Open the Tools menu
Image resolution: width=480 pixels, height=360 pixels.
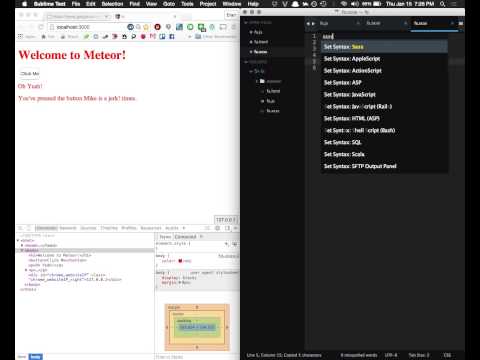coord(187,4)
